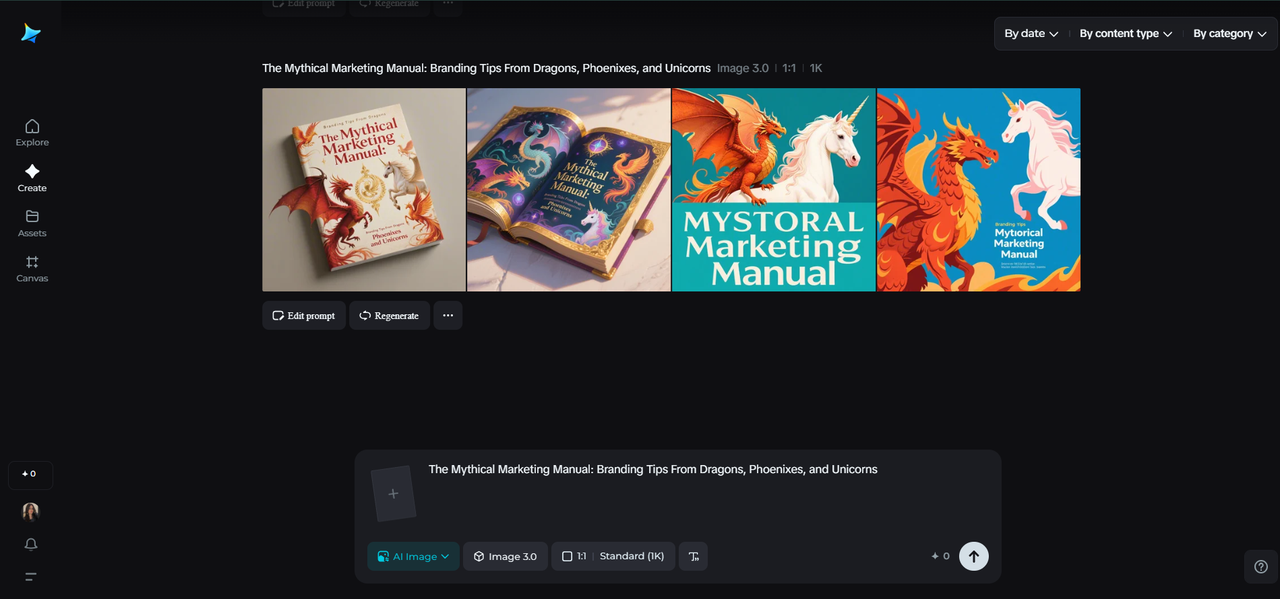
Task: Regenerate the Mythical Marketing Manual images
Action: pyautogui.click(x=389, y=315)
